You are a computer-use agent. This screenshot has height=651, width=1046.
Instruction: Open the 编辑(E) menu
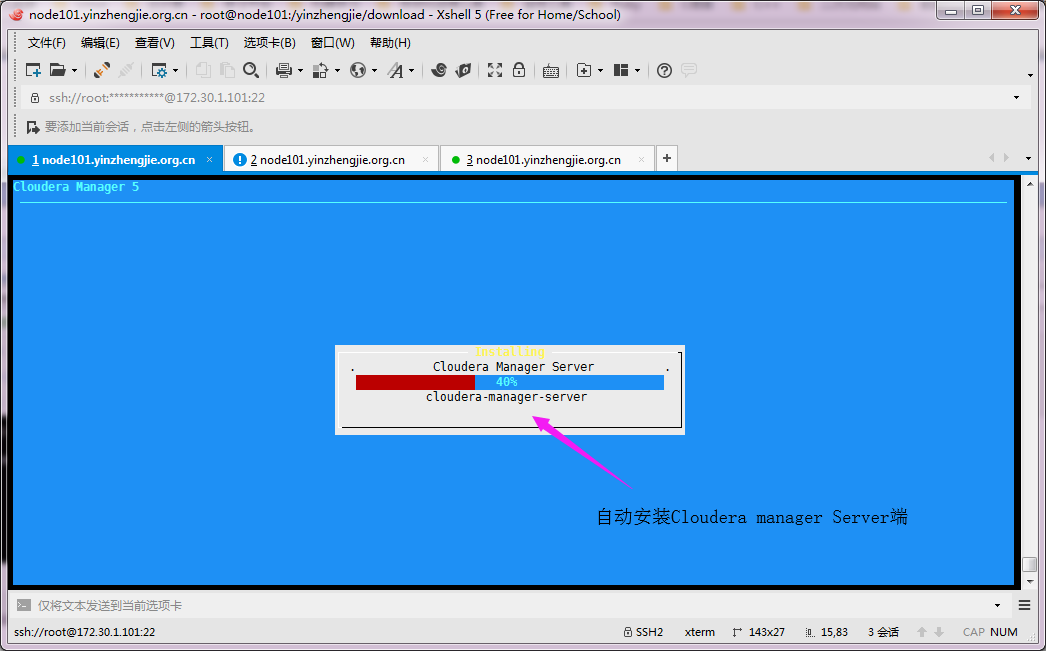pyautogui.click(x=100, y=43)
